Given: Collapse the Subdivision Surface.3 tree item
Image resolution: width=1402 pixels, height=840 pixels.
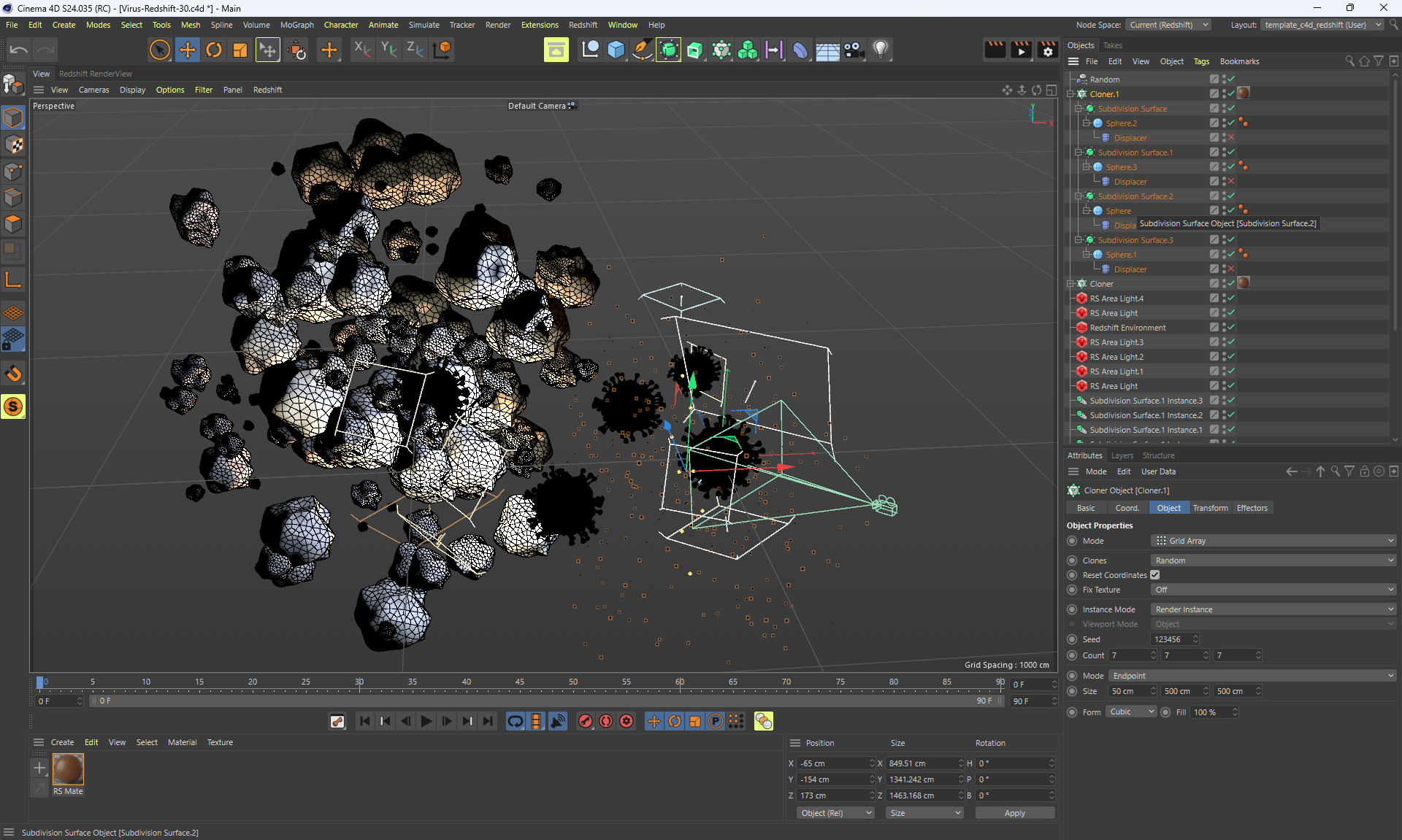Looking at the screenshot, I should pyautogui.click(x=1078, y=239).
